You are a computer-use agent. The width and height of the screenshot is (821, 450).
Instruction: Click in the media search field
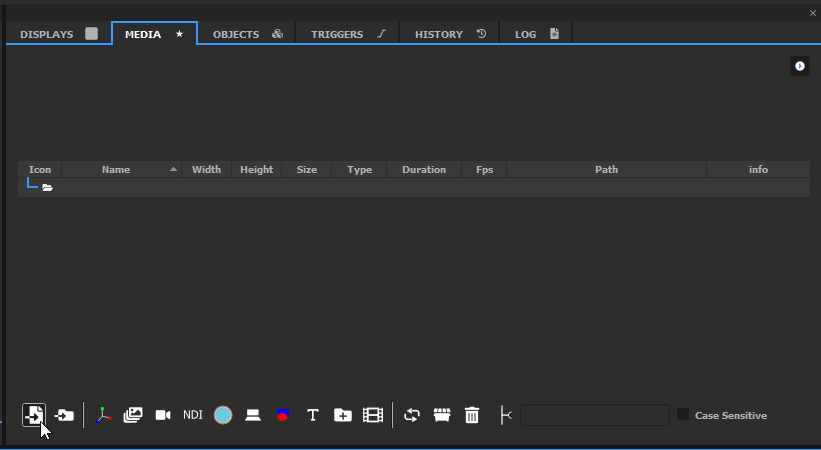[x=594, y=415]
